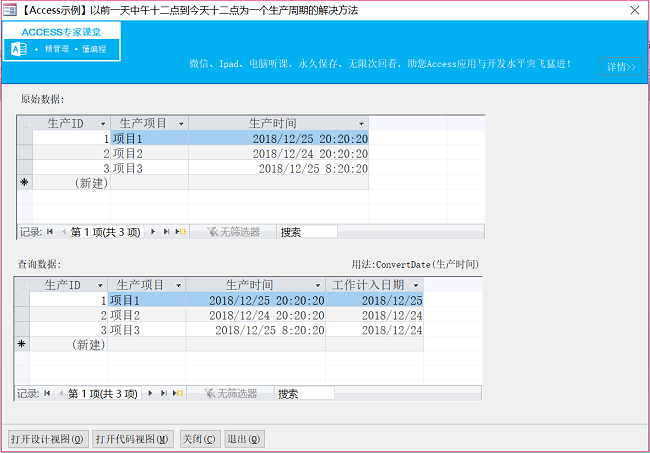The width and height of the screenshot is (650, 453).
Task: Select 工作计入日期 2018/12/24 cell for 项目3
Action: 375,329
